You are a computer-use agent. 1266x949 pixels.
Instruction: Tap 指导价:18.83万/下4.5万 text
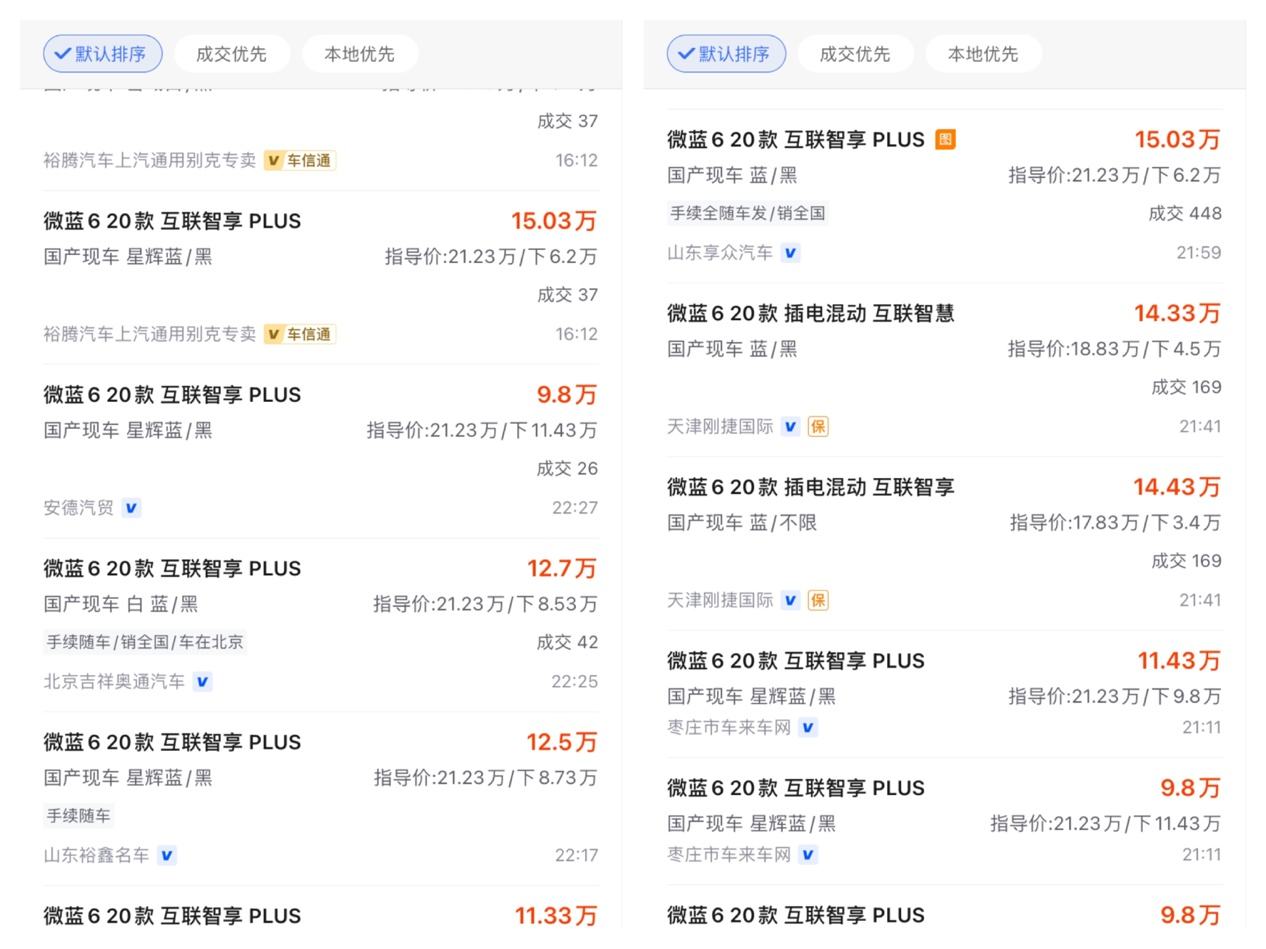point(1115,349)
